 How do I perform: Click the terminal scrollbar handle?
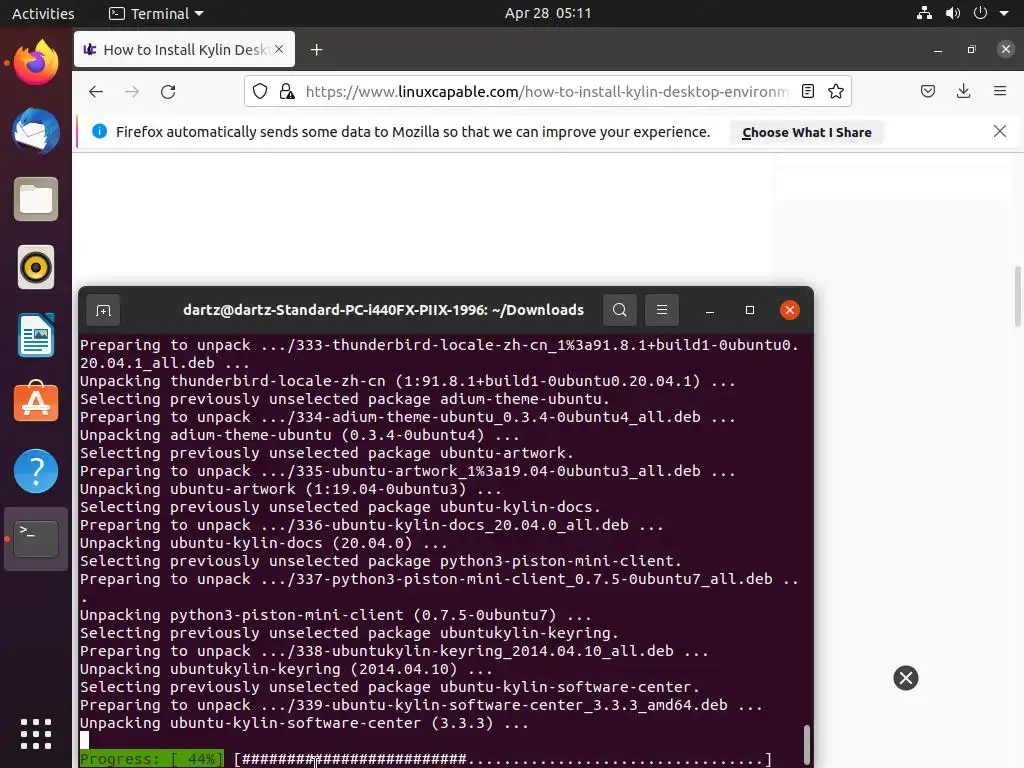[x=807, y=744]
